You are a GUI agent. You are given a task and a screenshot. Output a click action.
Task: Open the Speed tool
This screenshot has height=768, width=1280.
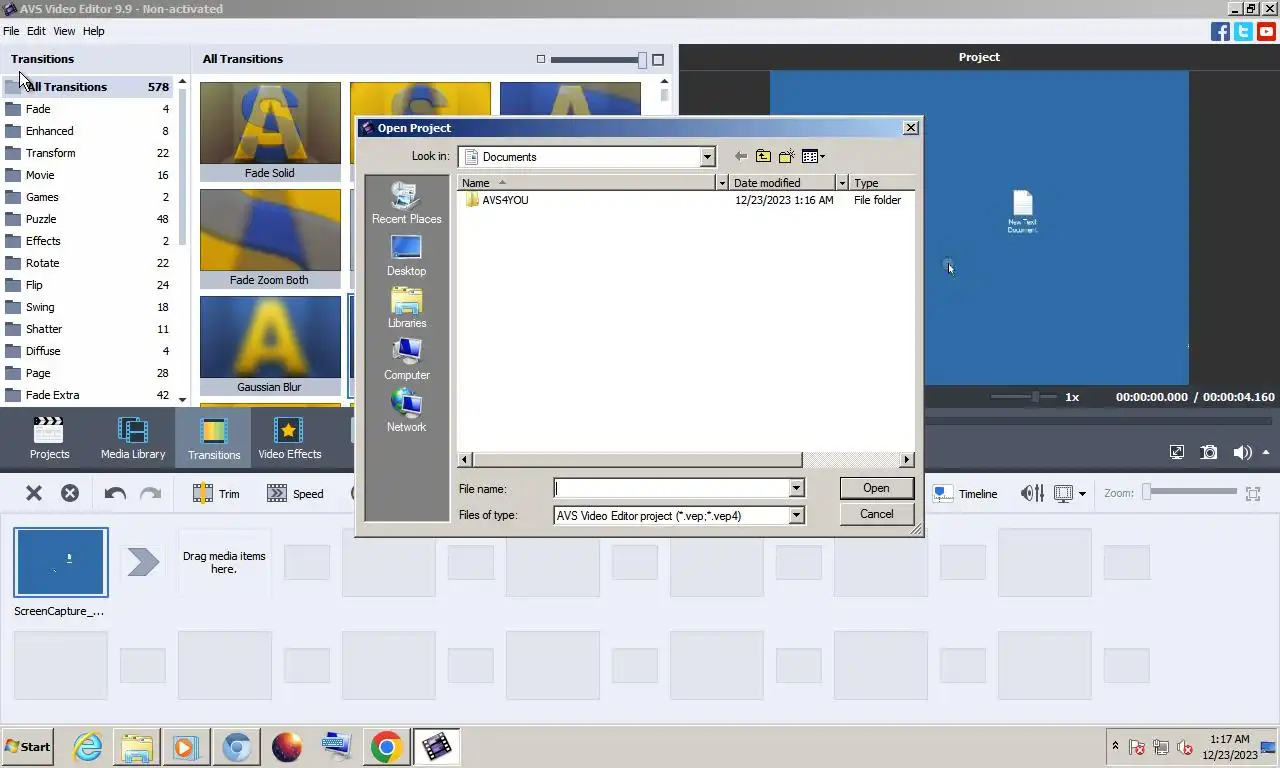click(x=295, y=493)
